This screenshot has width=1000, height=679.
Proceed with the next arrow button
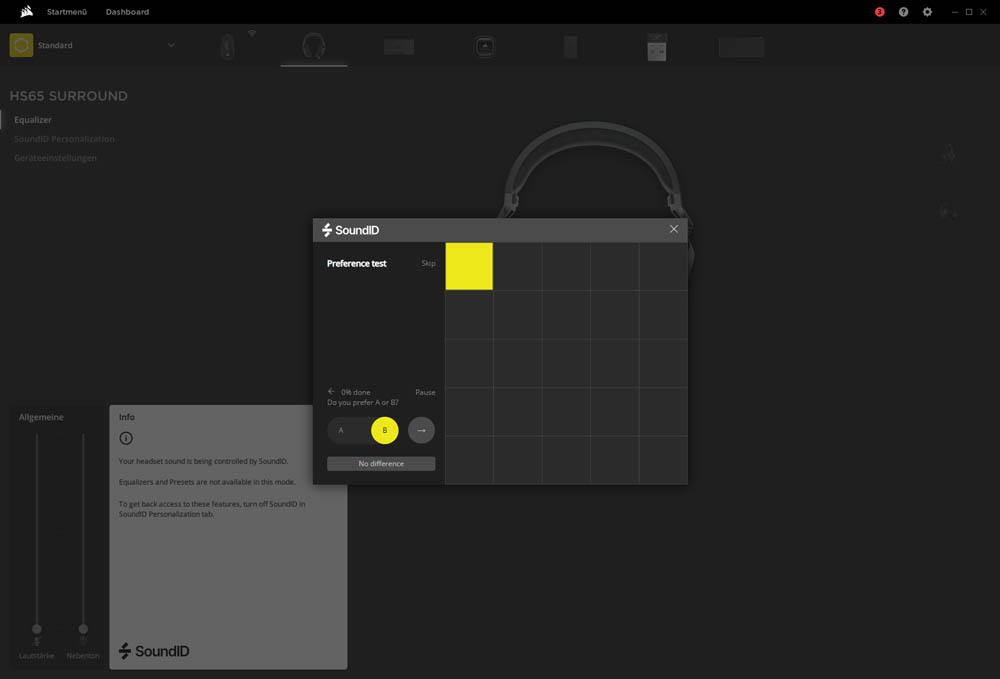[x=422, y=430]
